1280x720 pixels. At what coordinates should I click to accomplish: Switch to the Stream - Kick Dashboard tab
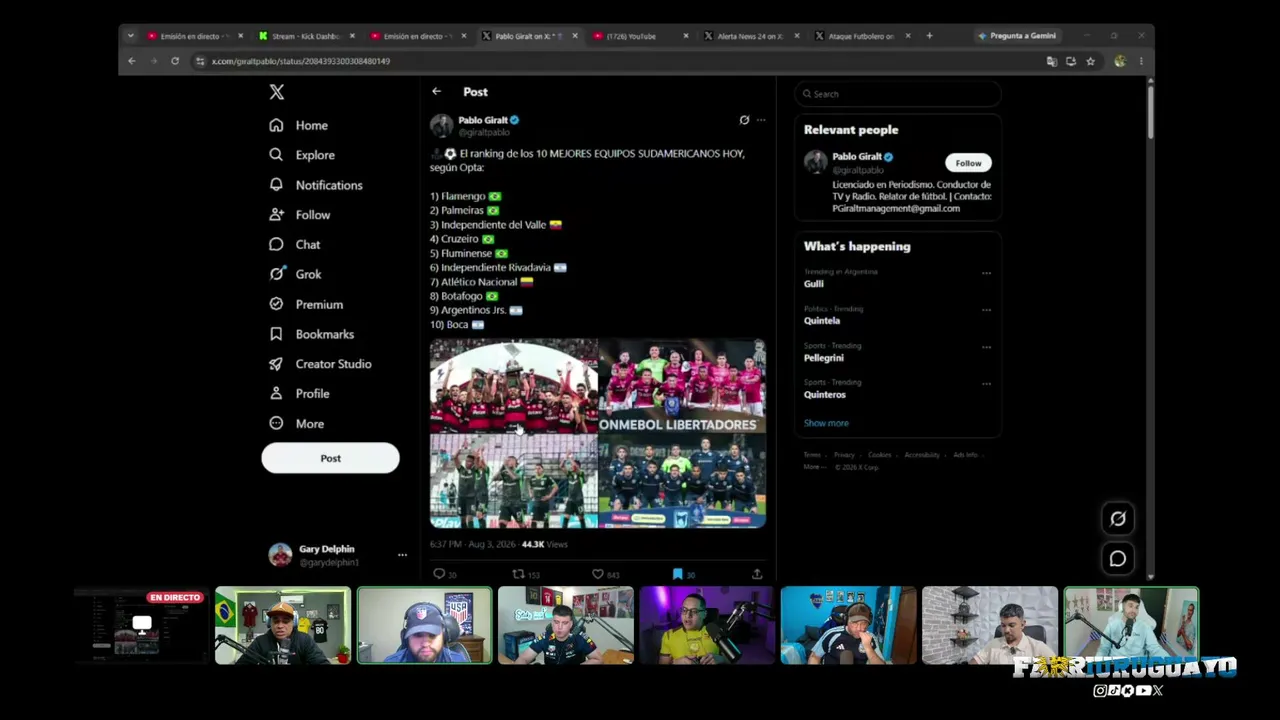click(x=307, y=36)
